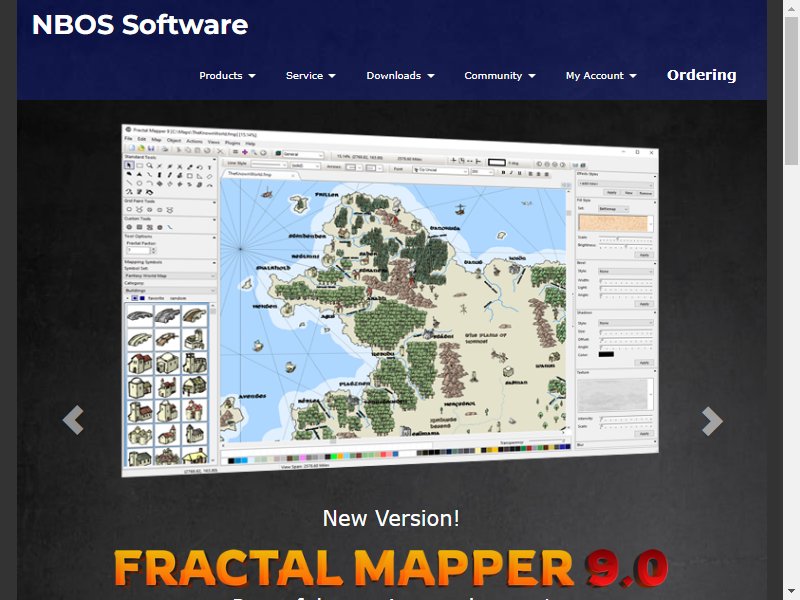Expand the Community menu

click(499, 76)
